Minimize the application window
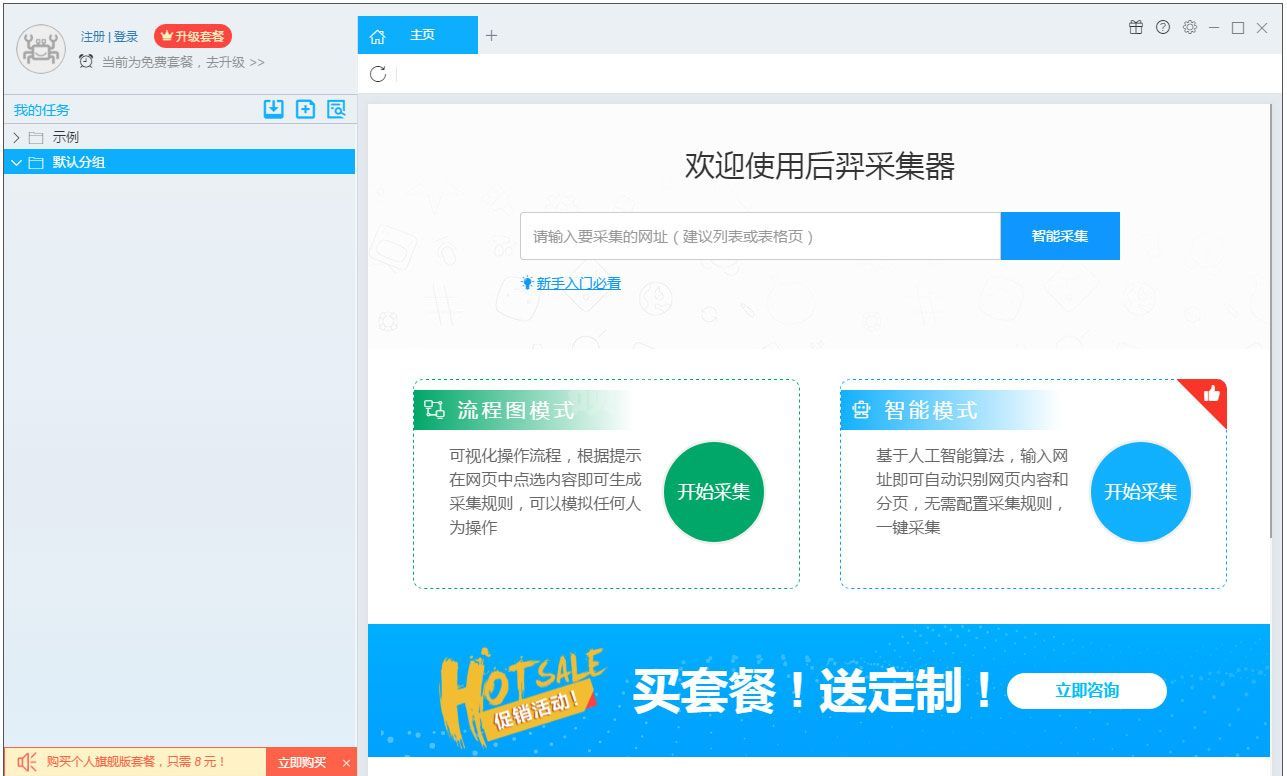The width and height of the screenshot is (1287, 776). 1214,27
